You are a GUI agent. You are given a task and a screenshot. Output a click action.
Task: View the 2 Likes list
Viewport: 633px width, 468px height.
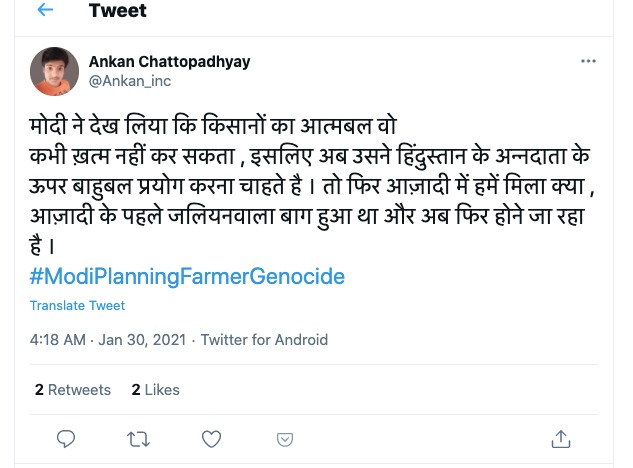pyautogui.click(x=156, y=390)
